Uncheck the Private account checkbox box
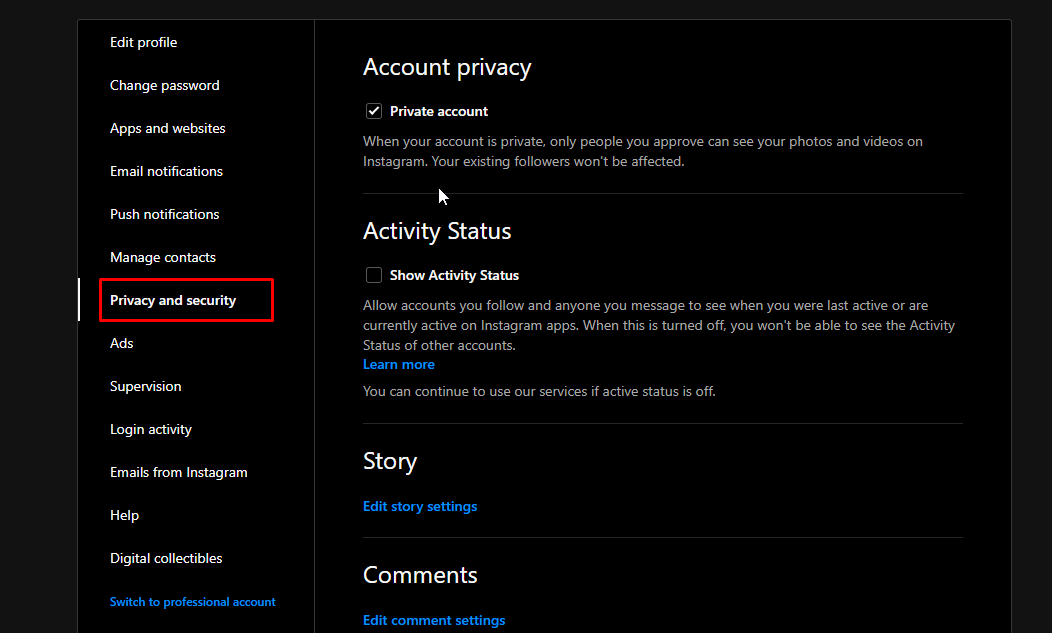The height and width of the screenshot is (633, 1052). (374, 111)
